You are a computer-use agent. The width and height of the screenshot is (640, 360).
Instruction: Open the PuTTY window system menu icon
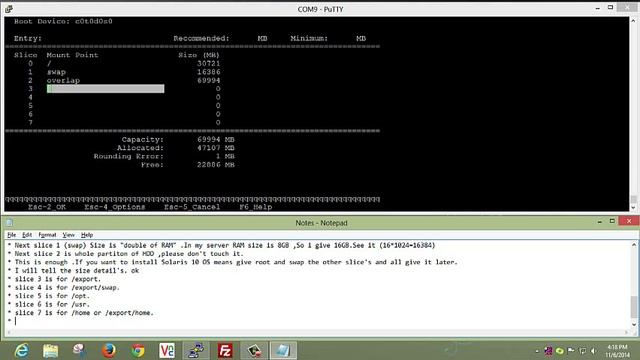(x=9, y=9)
